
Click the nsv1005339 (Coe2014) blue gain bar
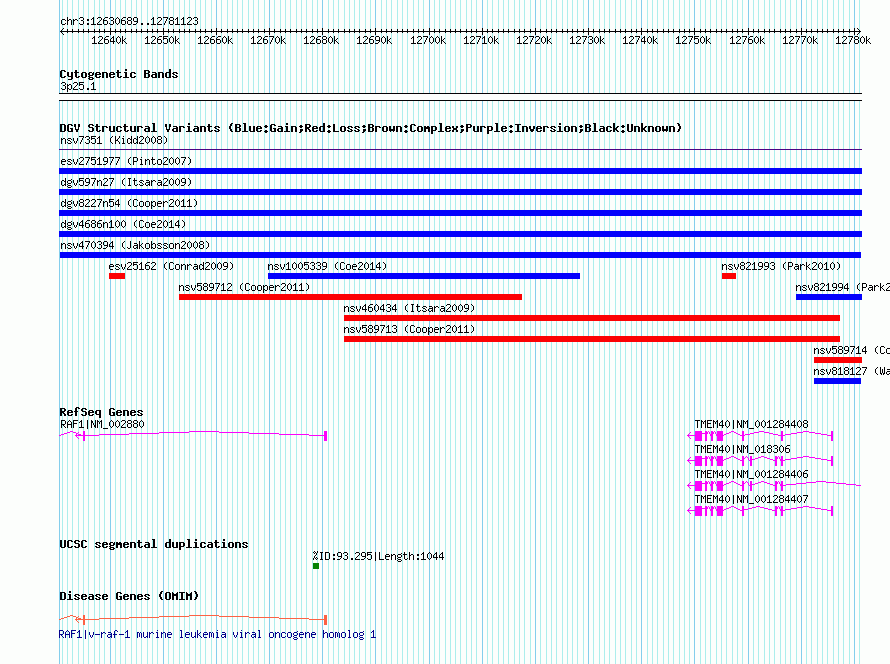(424, 276)
